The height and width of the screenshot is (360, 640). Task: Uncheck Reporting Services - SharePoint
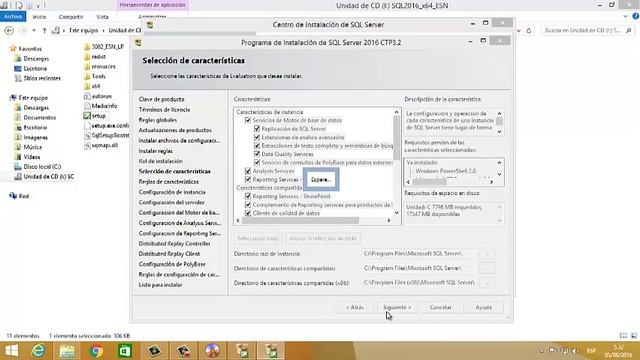[248, 196]
